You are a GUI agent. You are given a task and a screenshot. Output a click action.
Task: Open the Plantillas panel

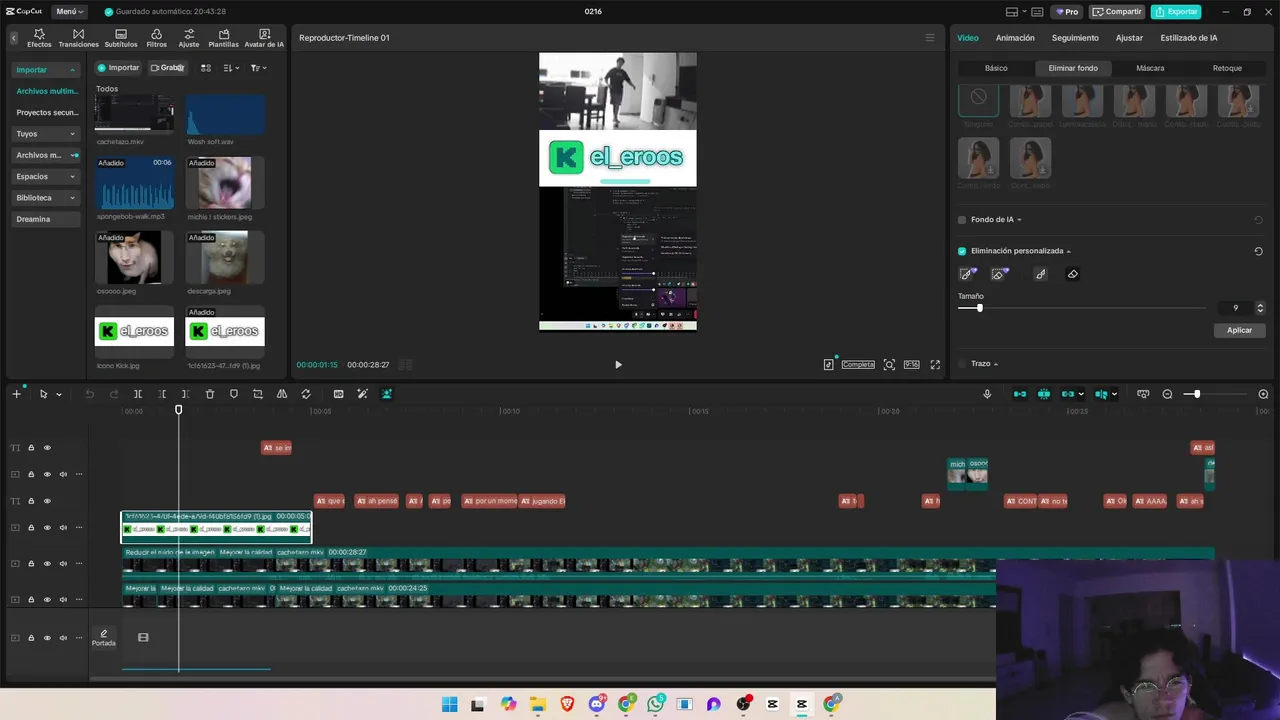[224, 38]
